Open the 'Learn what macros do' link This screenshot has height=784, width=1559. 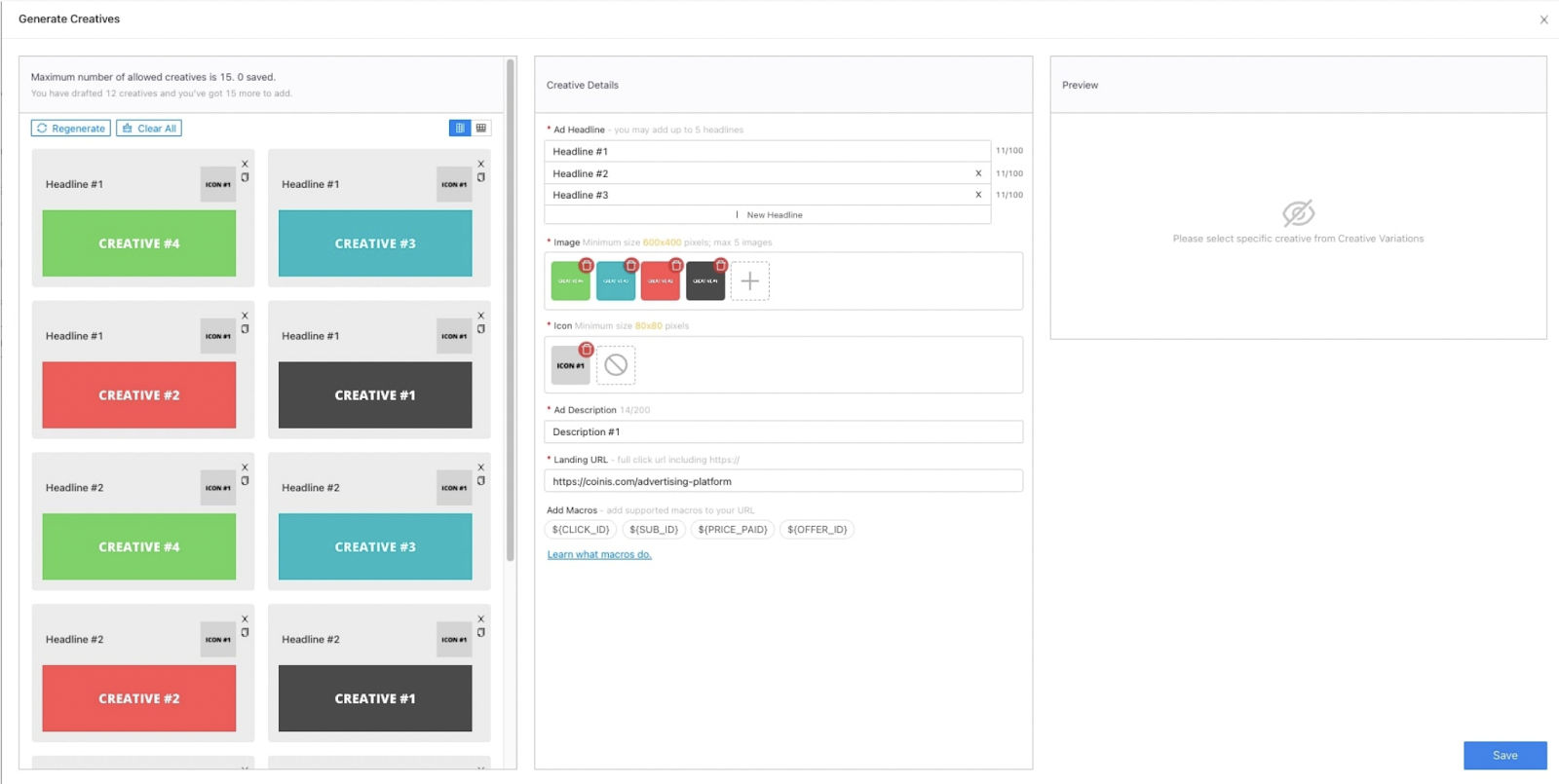[599, 554]
